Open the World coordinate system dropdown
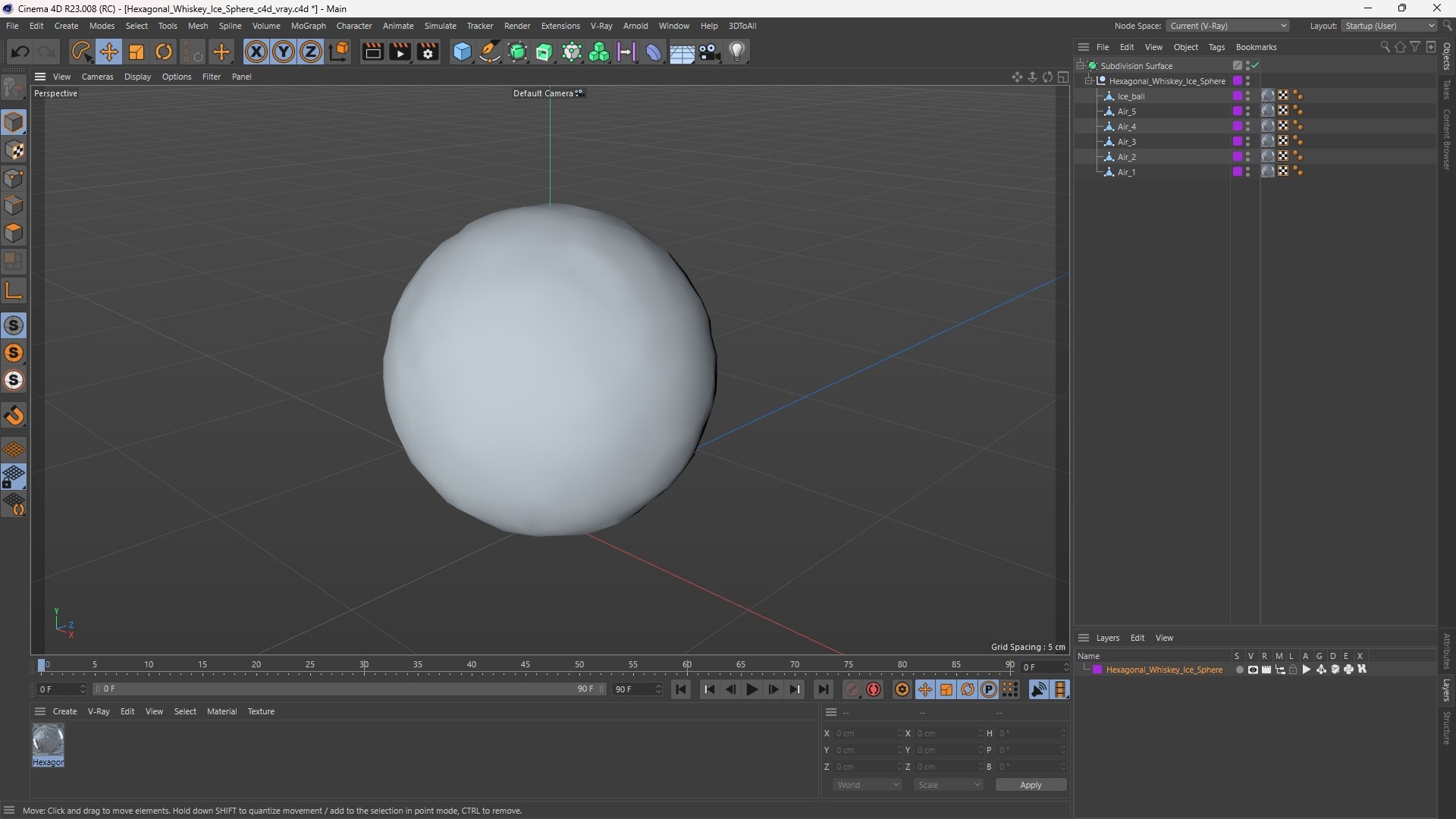 click(x=868, y=785)
